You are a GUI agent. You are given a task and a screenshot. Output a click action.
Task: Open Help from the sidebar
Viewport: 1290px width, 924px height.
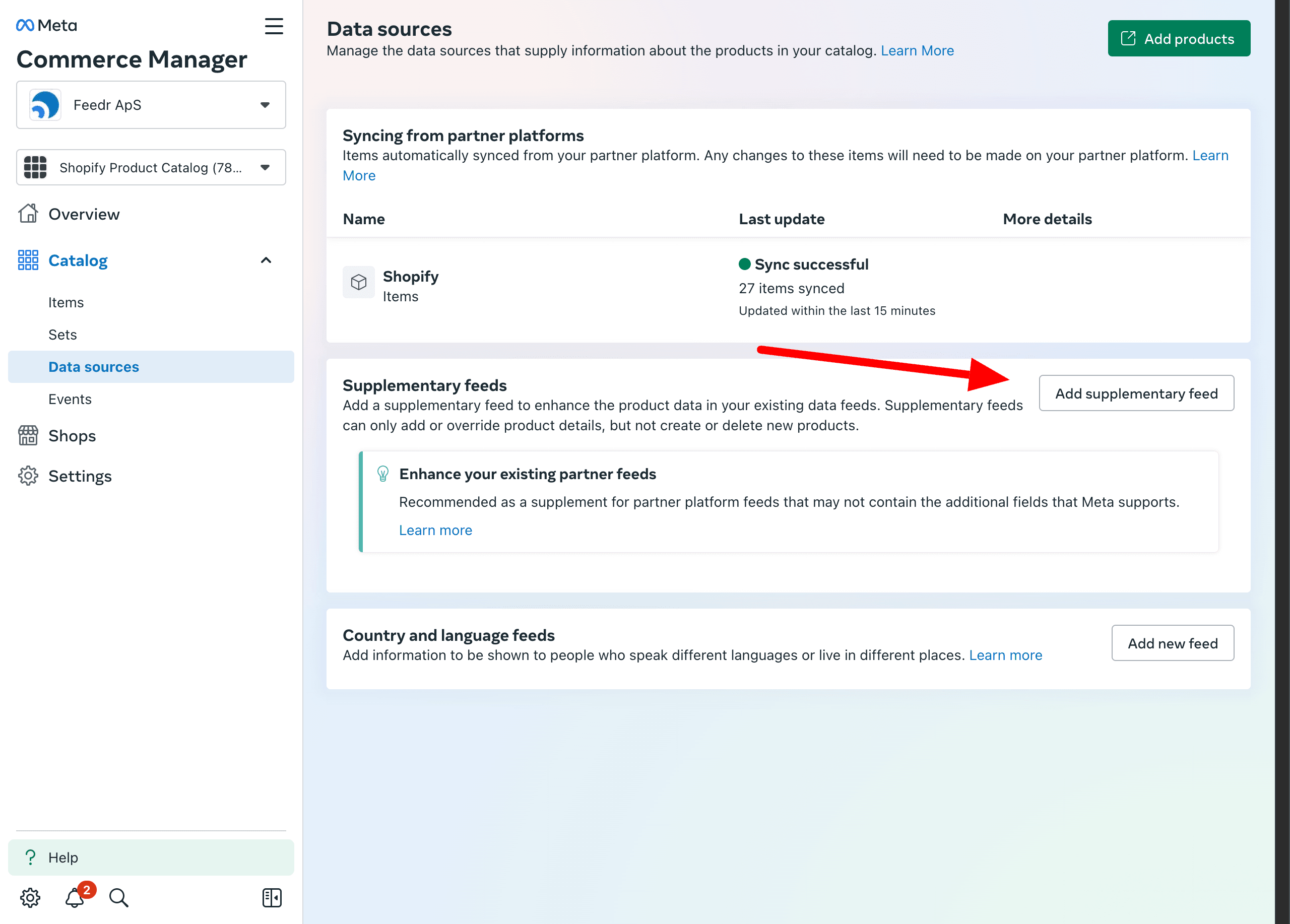[63, 857]
